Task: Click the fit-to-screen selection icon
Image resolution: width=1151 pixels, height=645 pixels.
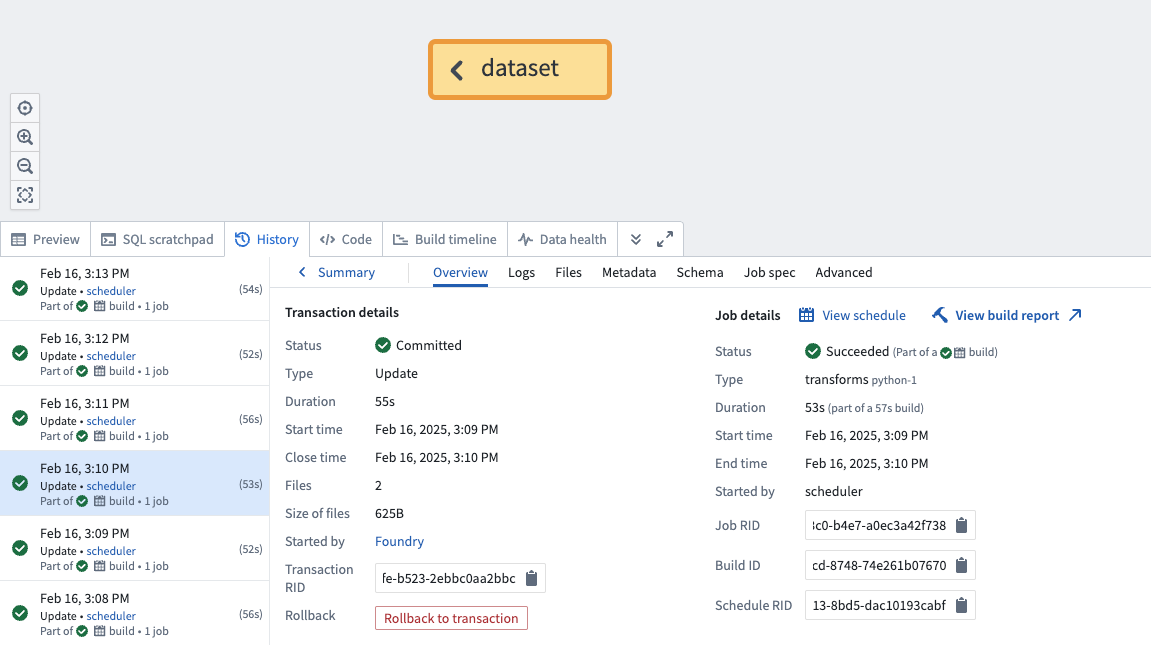Action: [x=25, y=195]
